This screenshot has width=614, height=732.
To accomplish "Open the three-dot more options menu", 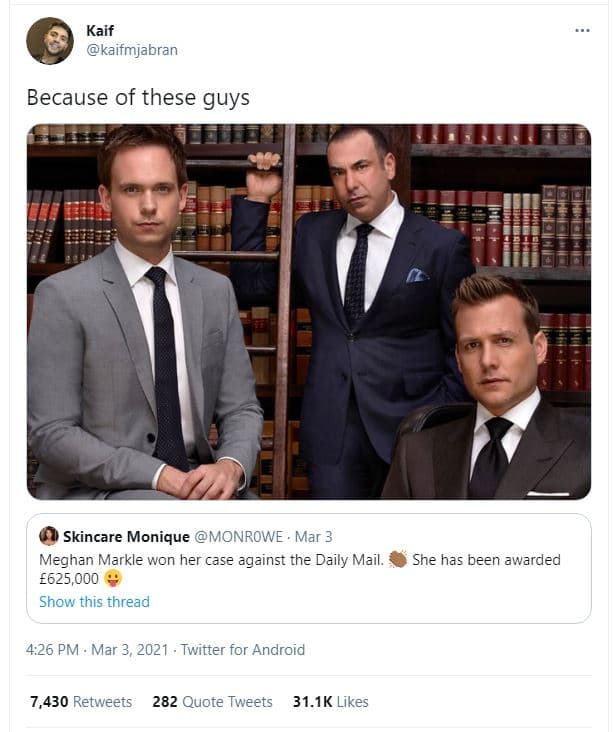I will tap(582, 31).
